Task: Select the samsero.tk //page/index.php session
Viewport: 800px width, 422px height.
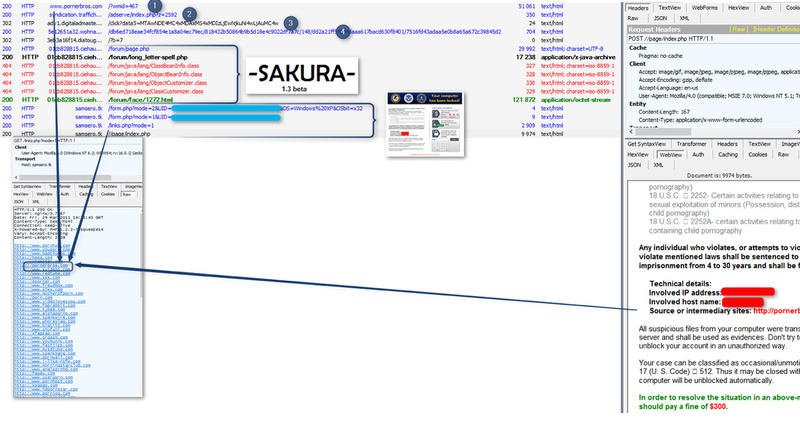Action: click(310, 134)
